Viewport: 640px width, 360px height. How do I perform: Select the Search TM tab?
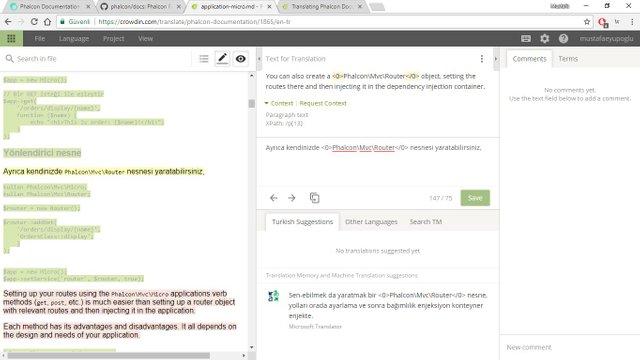click(425, 222)
